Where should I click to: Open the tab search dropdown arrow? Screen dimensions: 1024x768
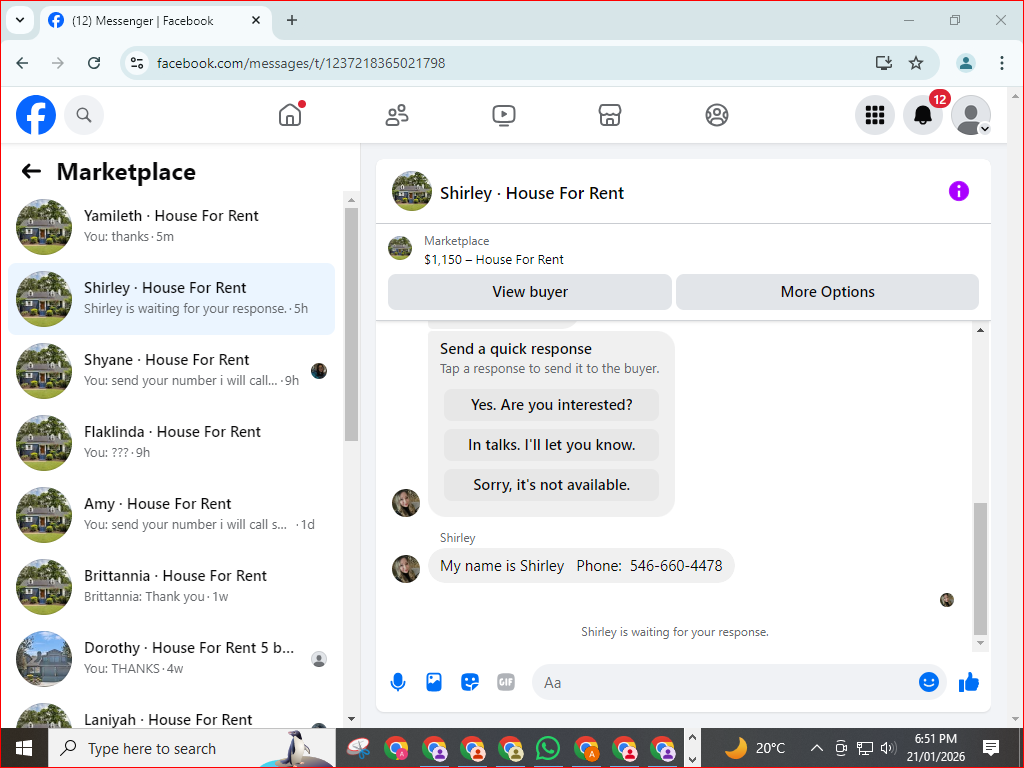click(x=20, y=20)
